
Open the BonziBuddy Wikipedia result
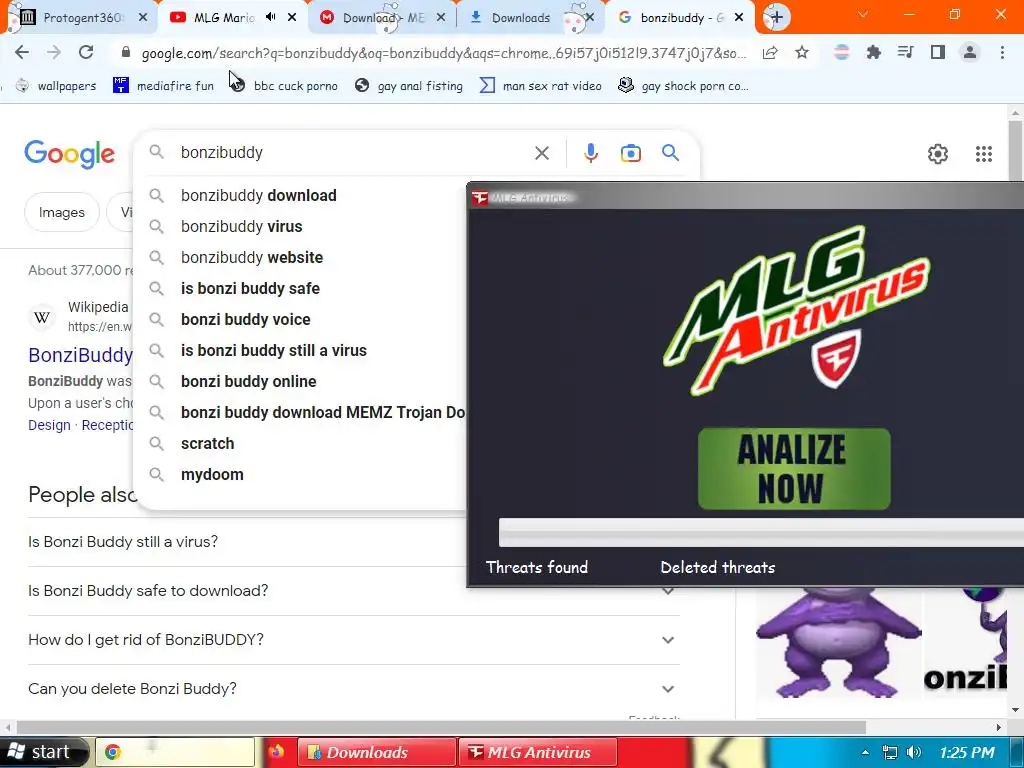pyautogui.click(x=80, y=355)
